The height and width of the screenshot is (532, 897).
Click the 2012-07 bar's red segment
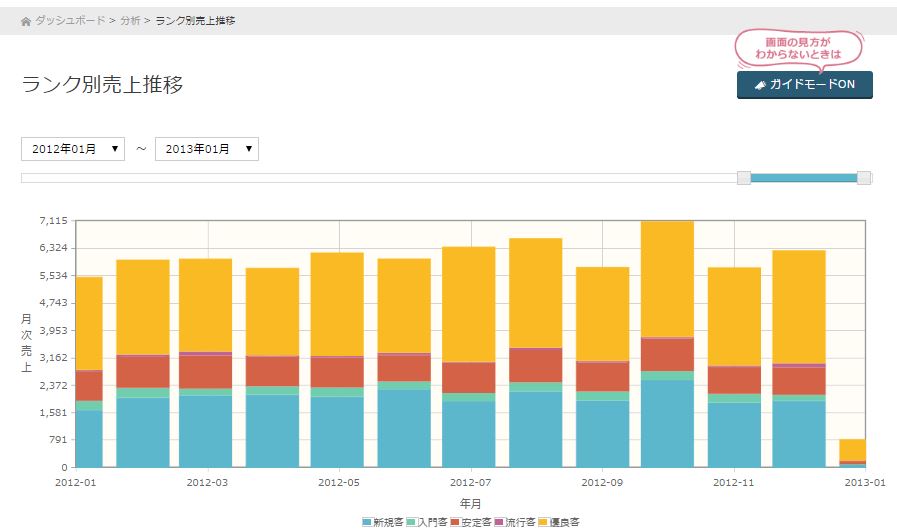coord(469,377)
